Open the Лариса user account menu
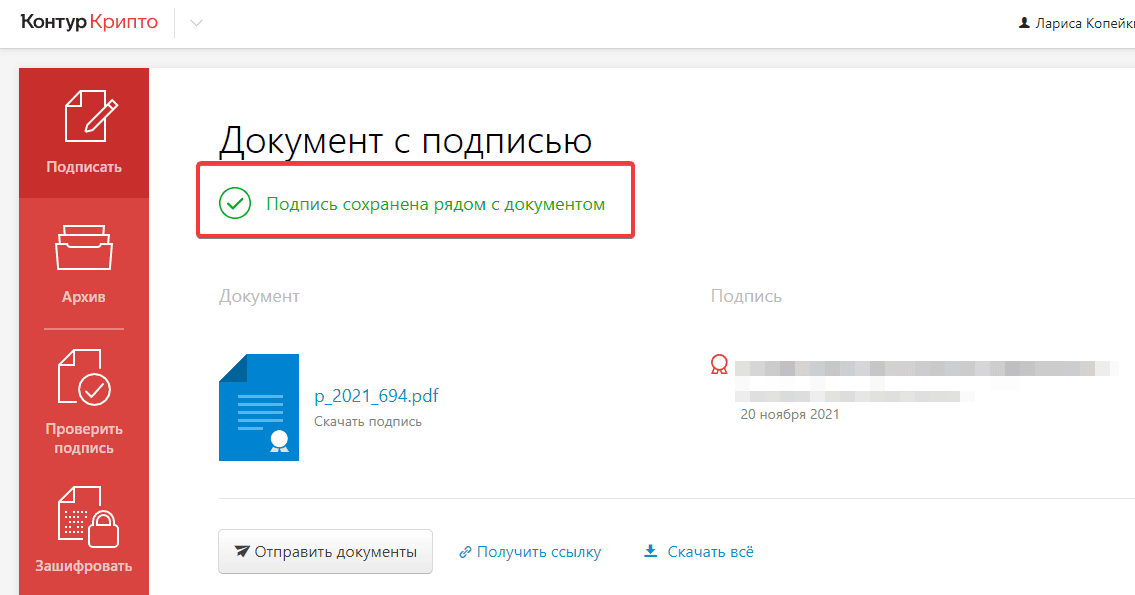1135x595 pixels. point(1082,23)
